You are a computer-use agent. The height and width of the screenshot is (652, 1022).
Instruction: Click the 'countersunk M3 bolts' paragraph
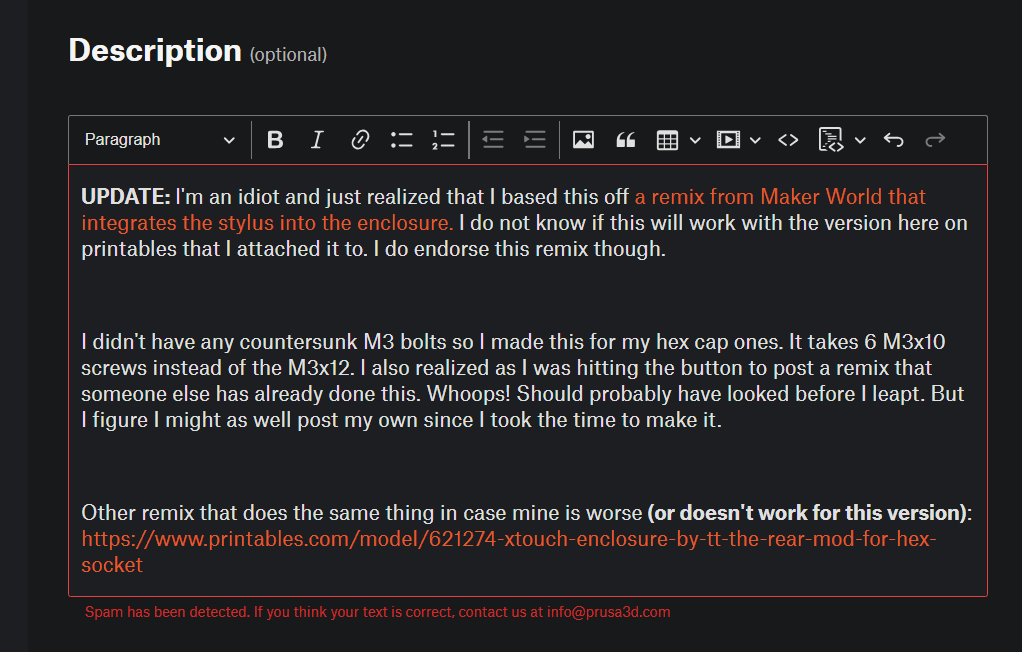pyautogui.click(x=522, y=381)
